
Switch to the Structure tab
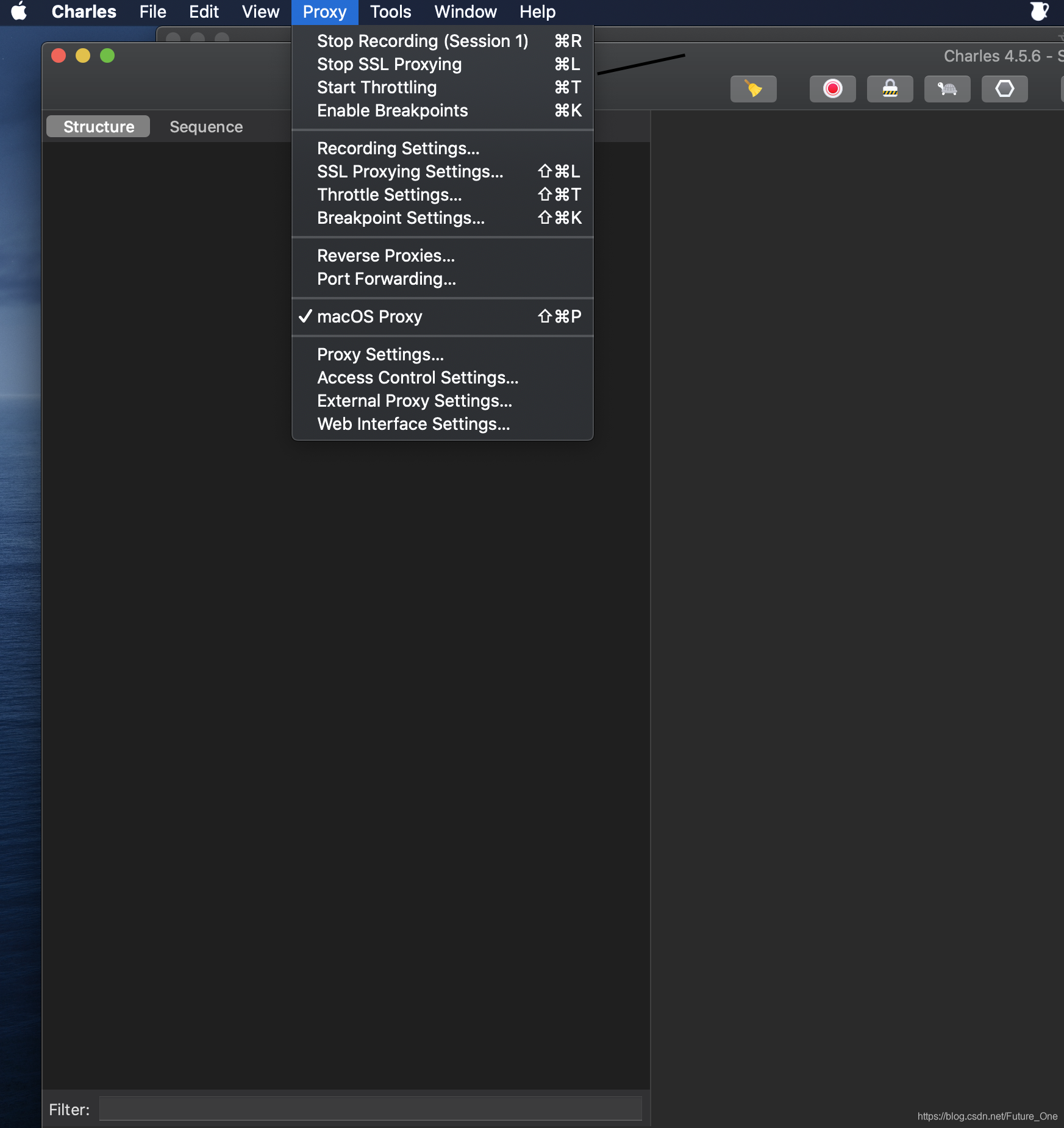pyautogui.click(x=98, y=126)
